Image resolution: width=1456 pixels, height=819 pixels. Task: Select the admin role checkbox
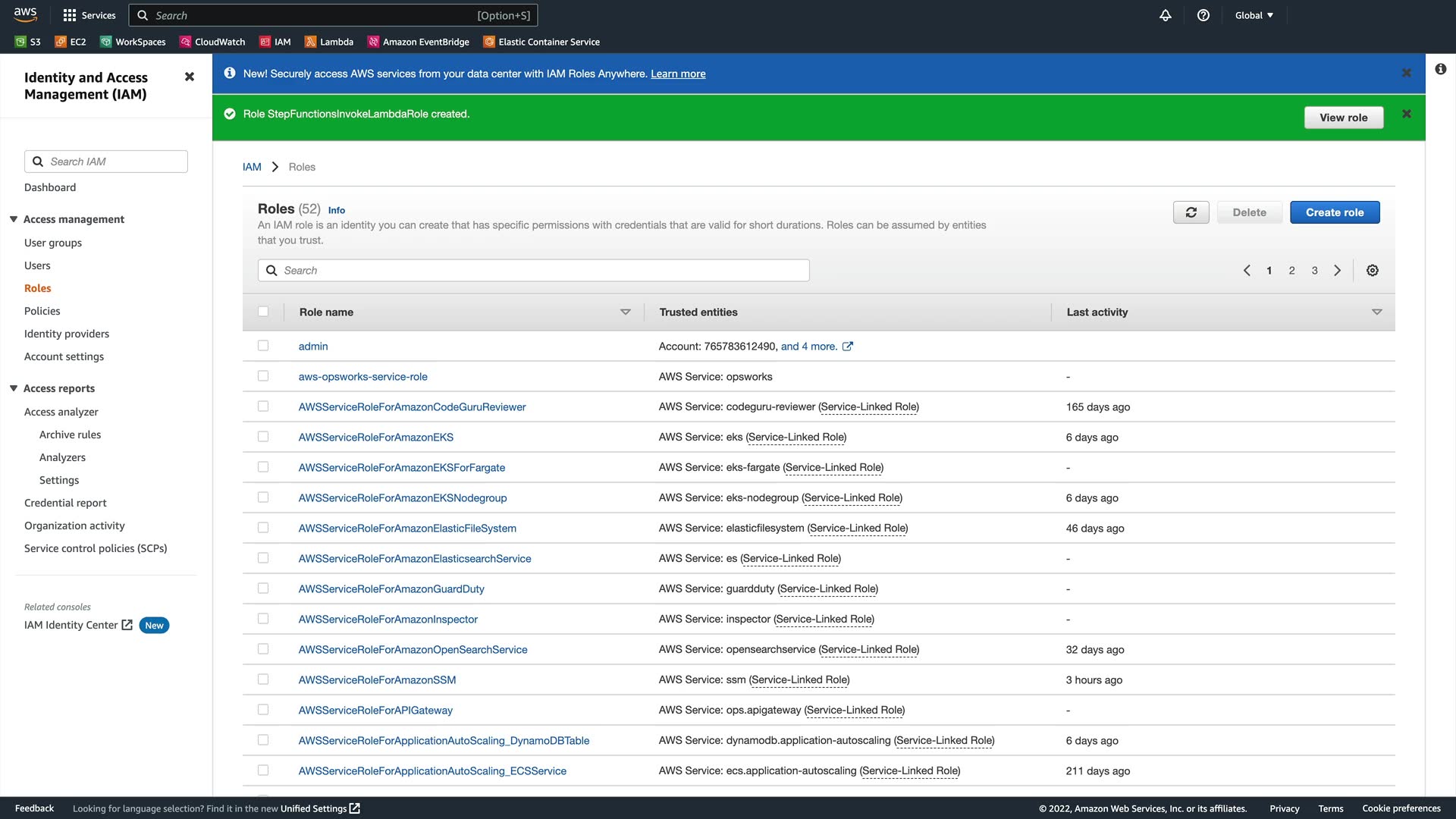point(263,346)
